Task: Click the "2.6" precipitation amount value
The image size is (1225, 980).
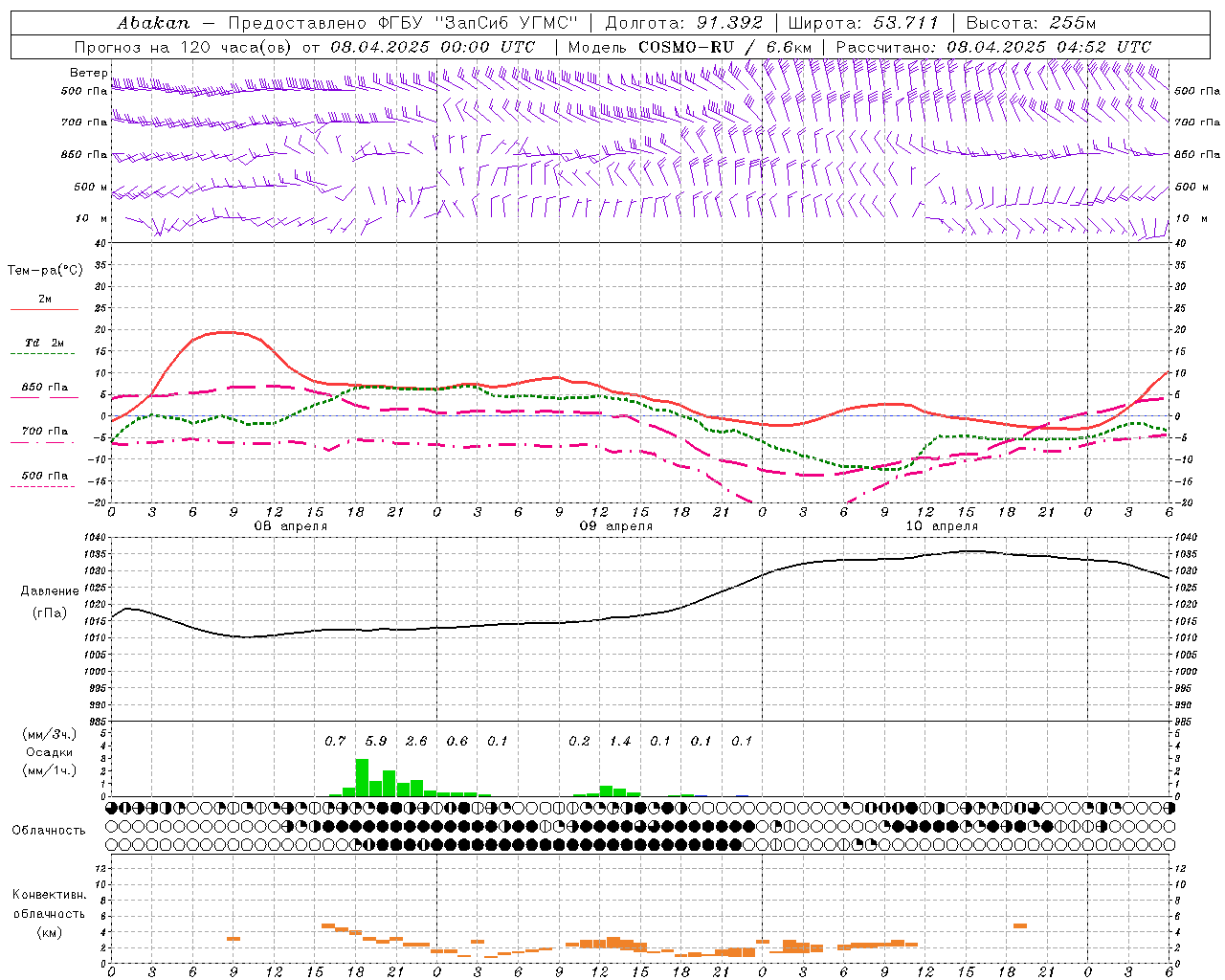Action: tap(416, 741)
